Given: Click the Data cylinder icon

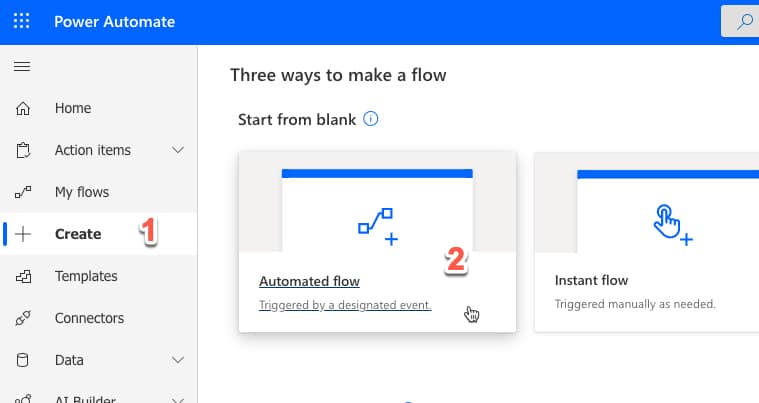Looking at the screenshot, I should (x=23, y=360).
